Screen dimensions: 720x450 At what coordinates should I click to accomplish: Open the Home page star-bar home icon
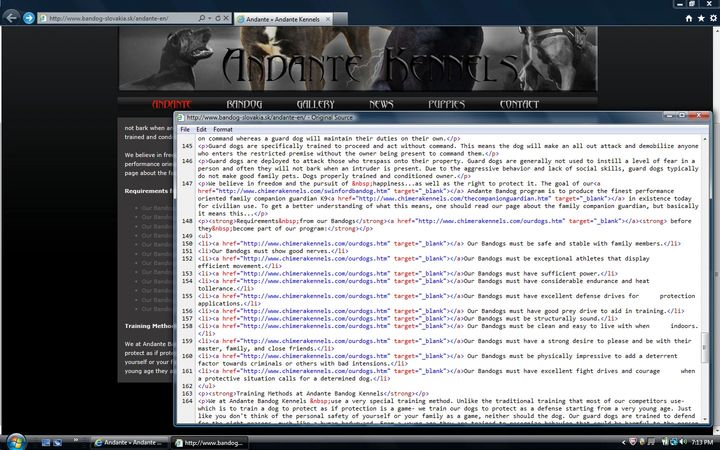tap(688, 18)
